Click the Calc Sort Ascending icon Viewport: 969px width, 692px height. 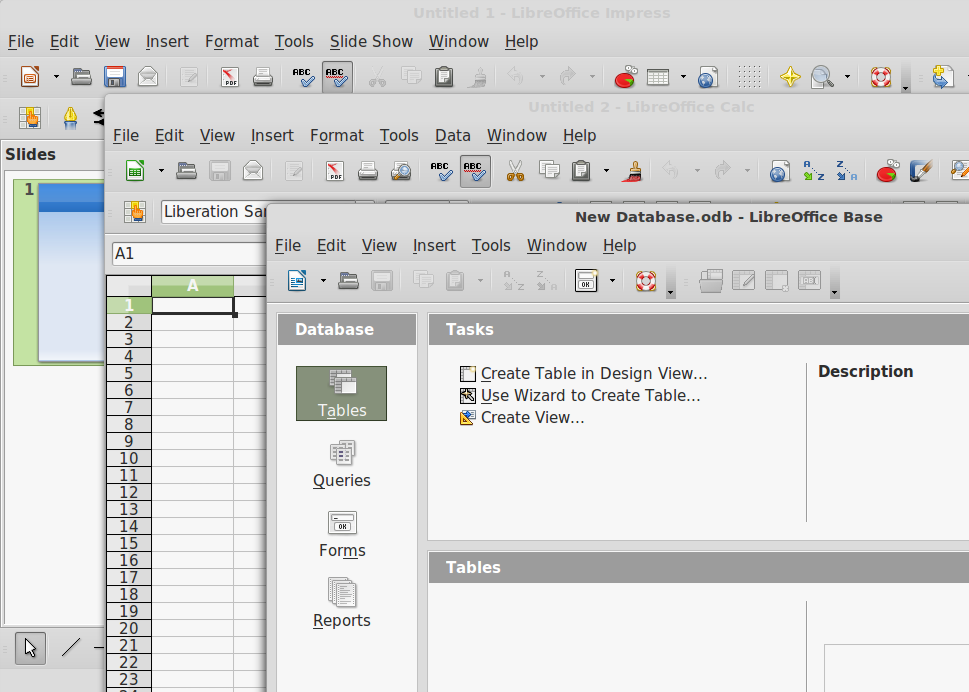click(814, 171)
